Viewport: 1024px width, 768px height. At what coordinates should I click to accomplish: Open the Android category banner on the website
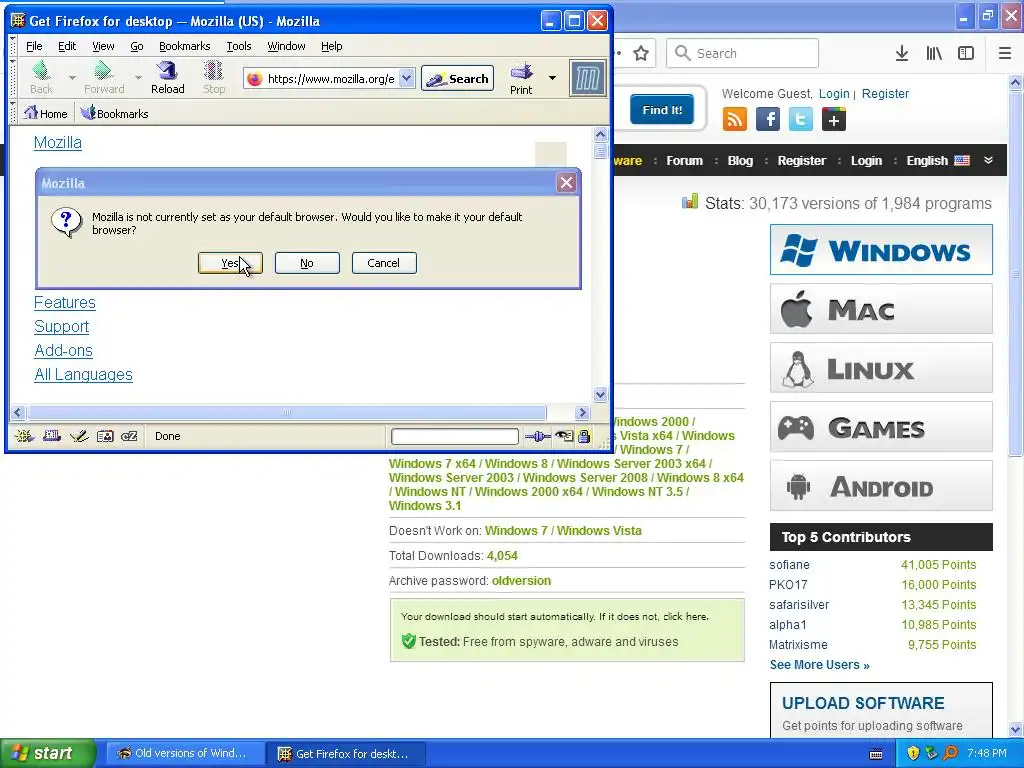coord(881,486)
